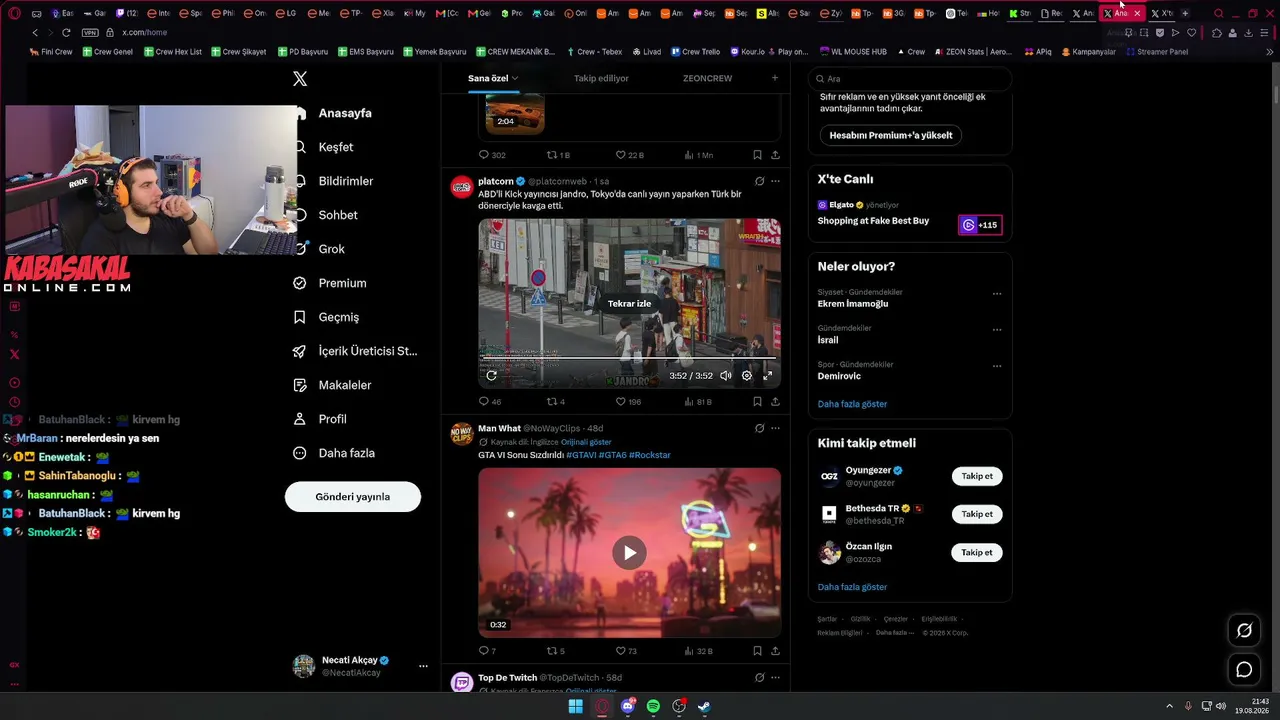Image resolution: width=1280 pixels, height=720 pixels.
Task: Follow Oyungezer
Action: coord(977,476)
